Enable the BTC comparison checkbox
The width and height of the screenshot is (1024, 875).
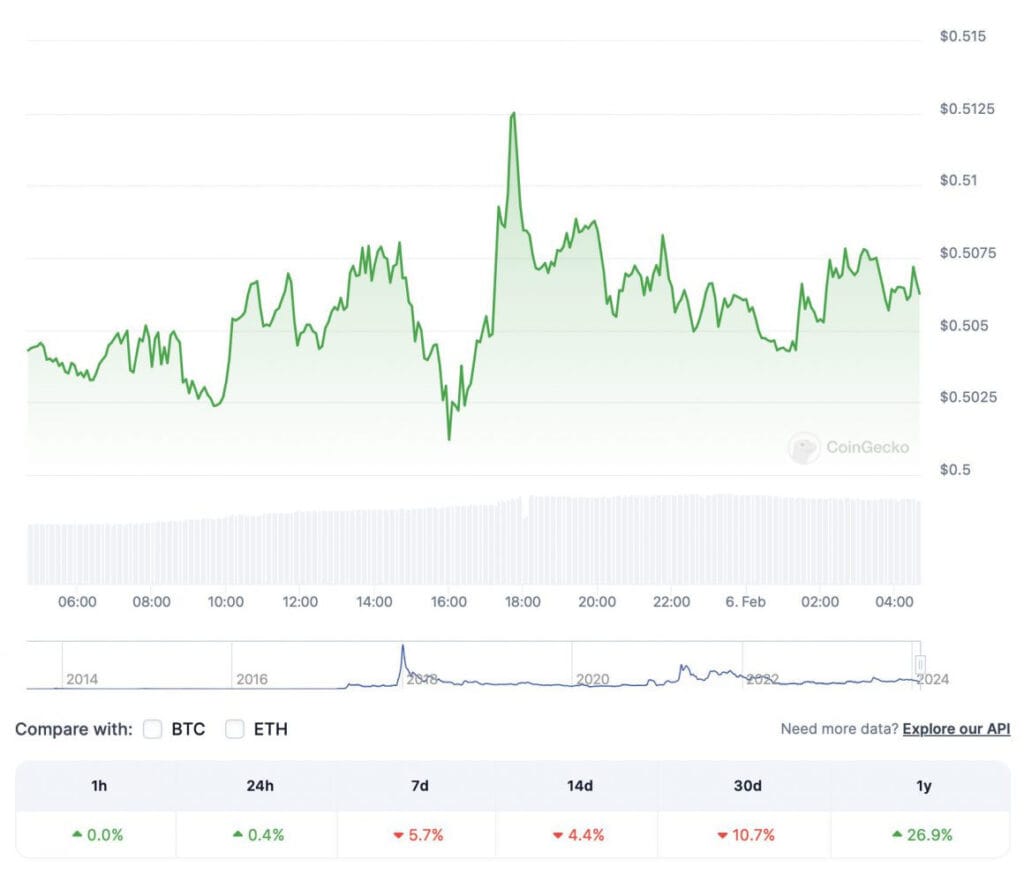pyautogui.click(x=153, y=729)
